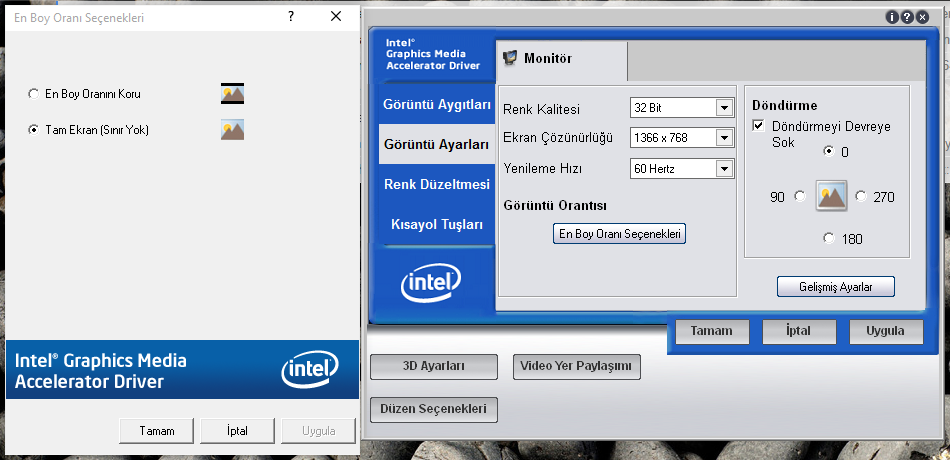Click the full-screen image beside Tam Ekran

[232, 130]
